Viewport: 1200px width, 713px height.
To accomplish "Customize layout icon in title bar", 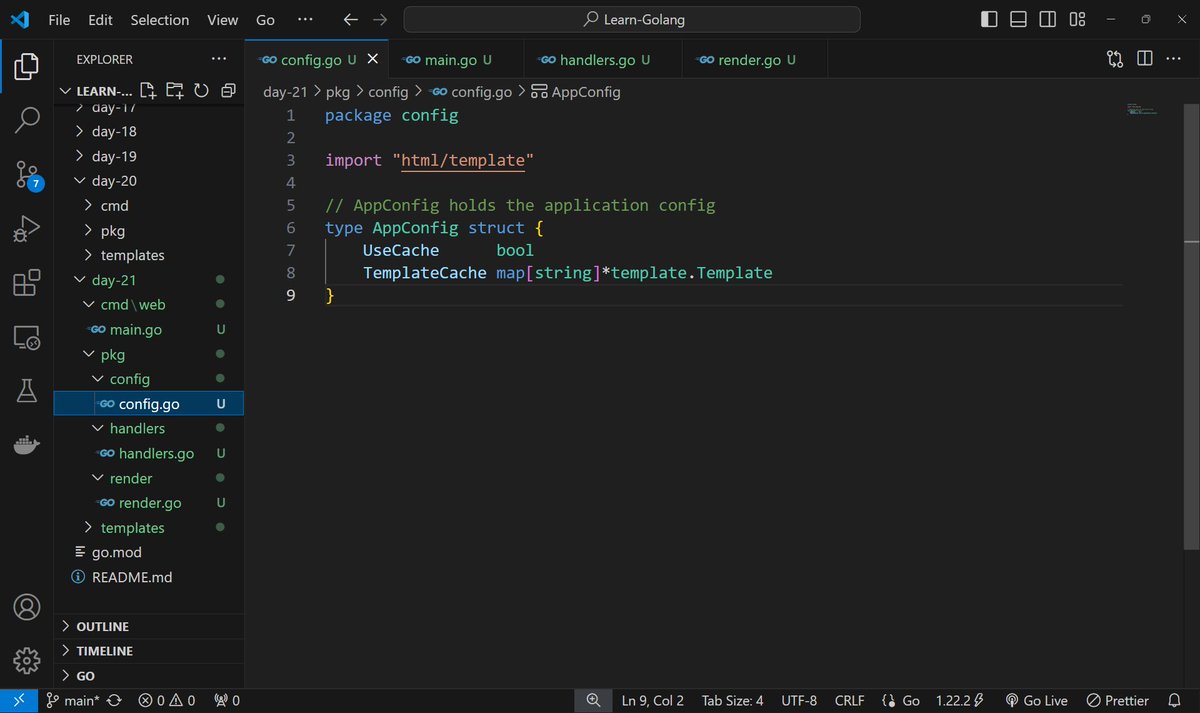I will coord(1077,19).
